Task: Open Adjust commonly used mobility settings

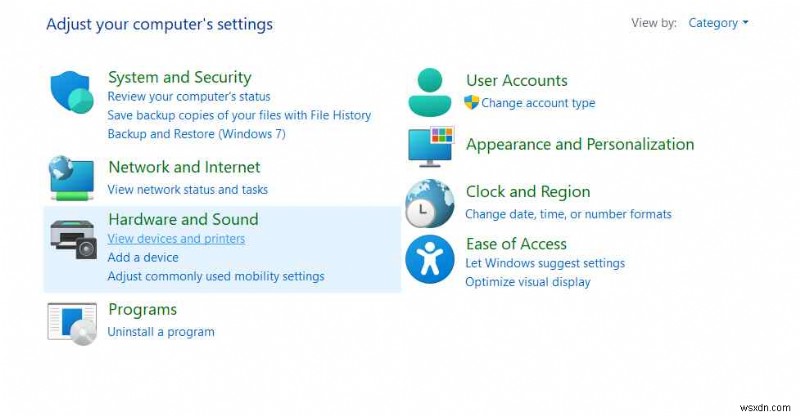Action: coord(216,276)
